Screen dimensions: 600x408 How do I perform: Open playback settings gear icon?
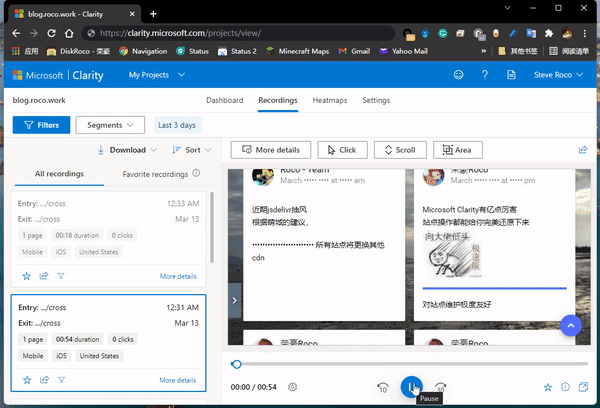point(292,387)
